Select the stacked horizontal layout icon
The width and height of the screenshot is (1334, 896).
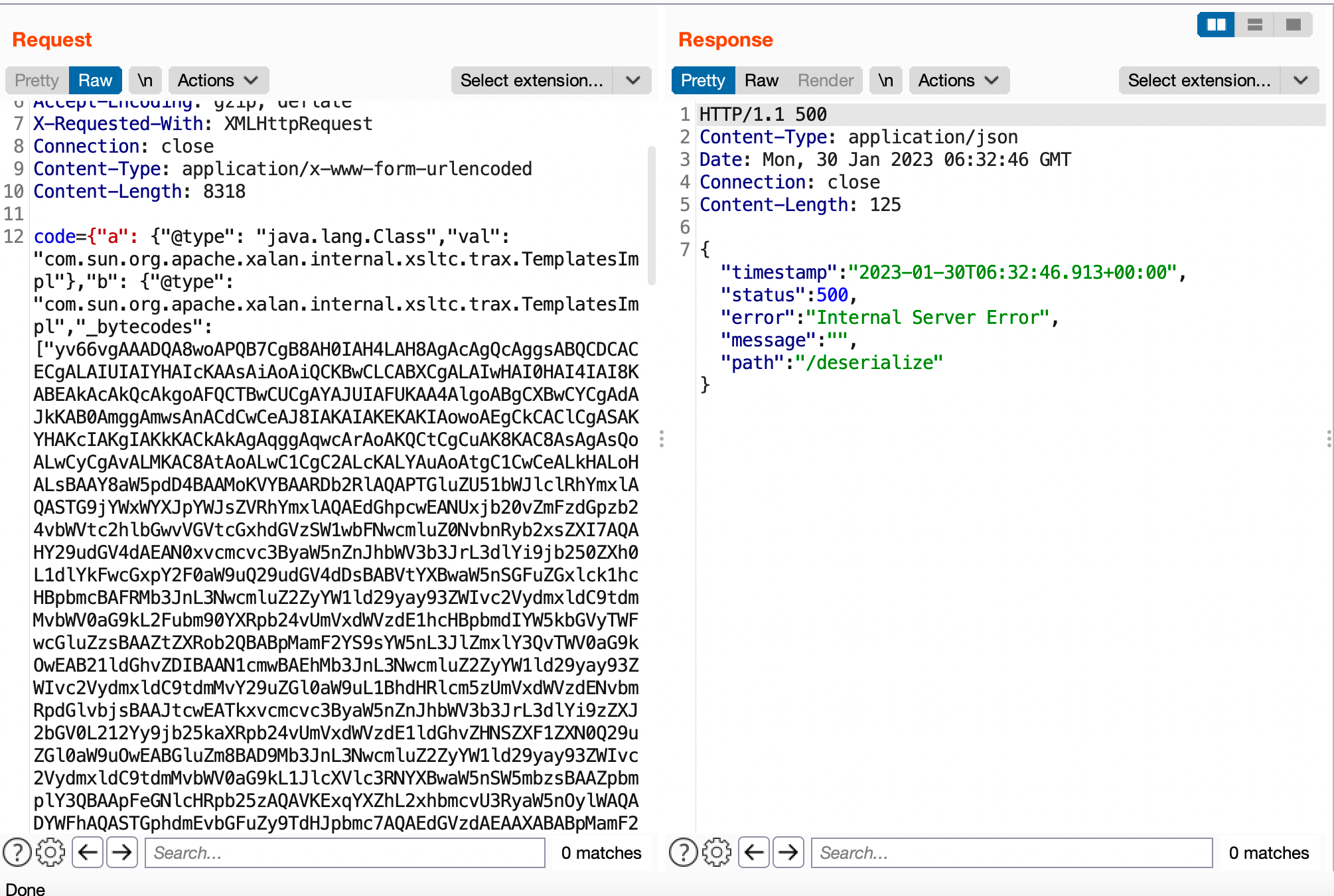(x=1254, y=25)
